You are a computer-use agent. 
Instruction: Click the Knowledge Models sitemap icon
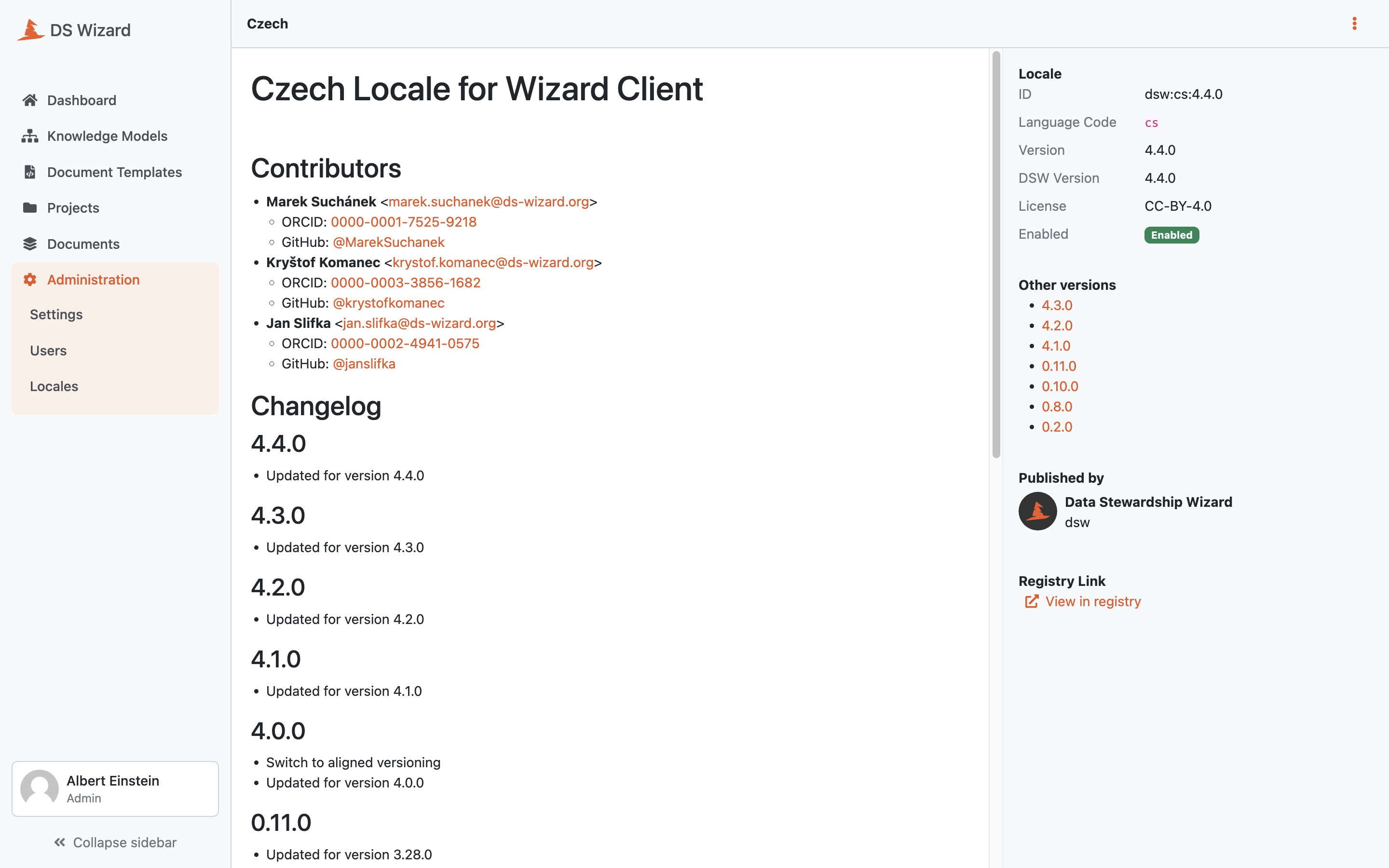[x=30, y=136]
